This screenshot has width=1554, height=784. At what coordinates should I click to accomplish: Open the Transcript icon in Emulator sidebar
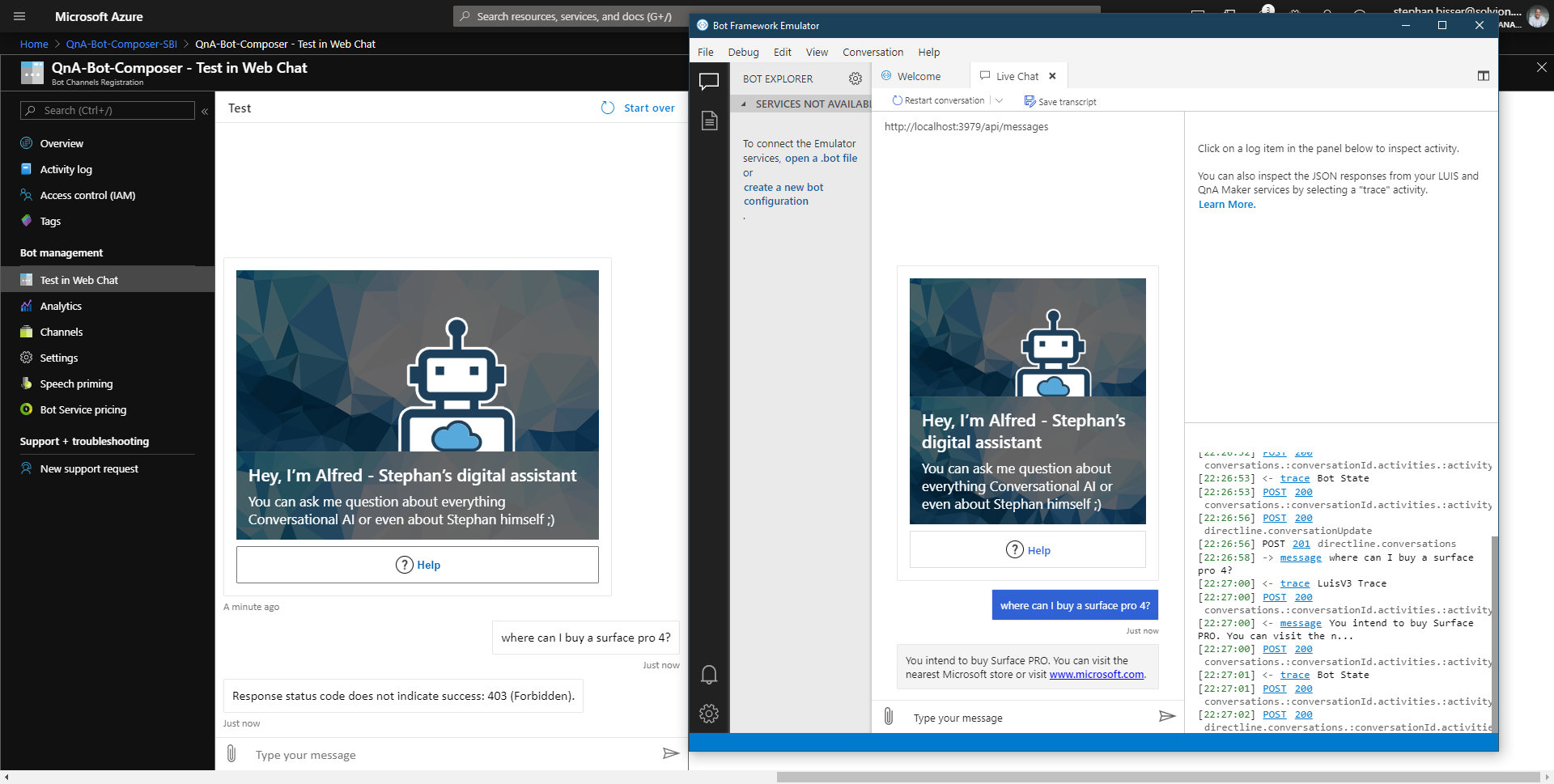[x=710, y=120]
